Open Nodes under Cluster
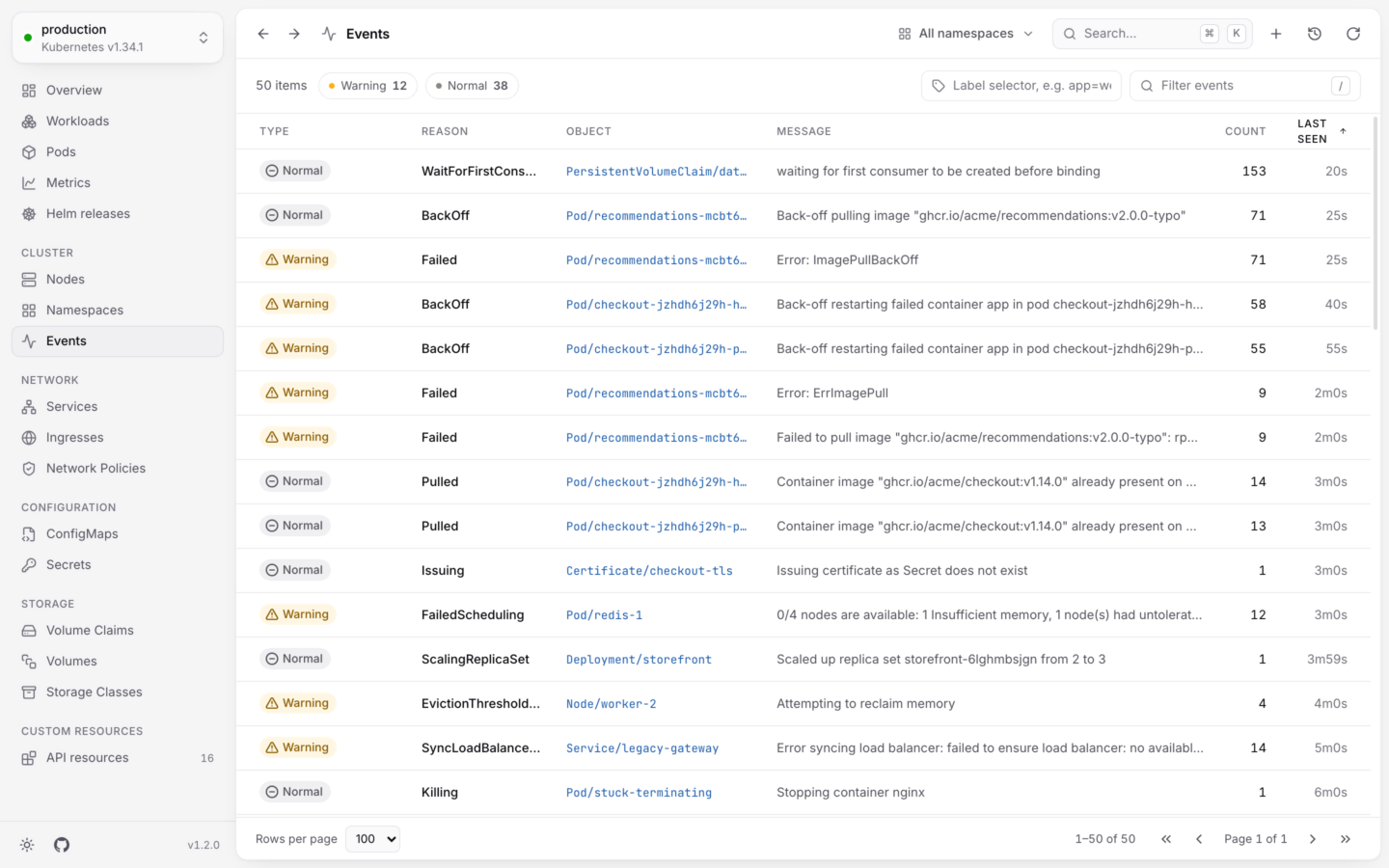 coord(118,280)
